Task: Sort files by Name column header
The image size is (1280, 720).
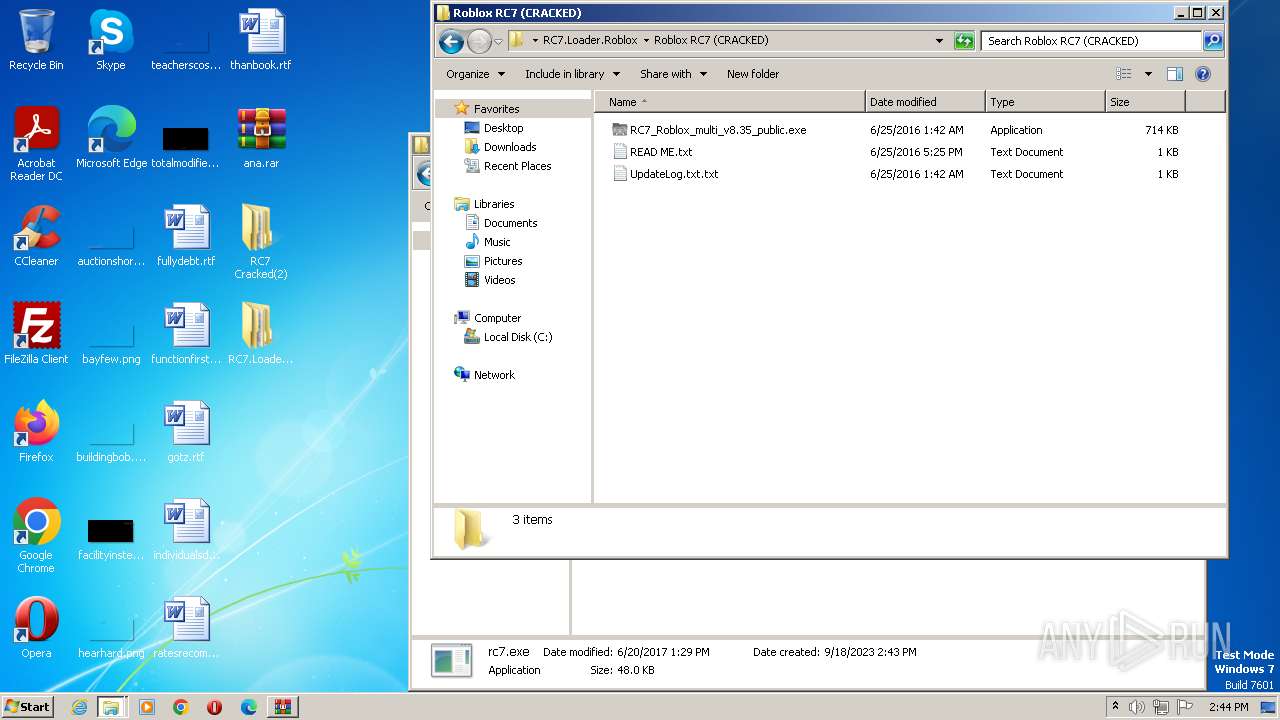Action: [729, 102]
